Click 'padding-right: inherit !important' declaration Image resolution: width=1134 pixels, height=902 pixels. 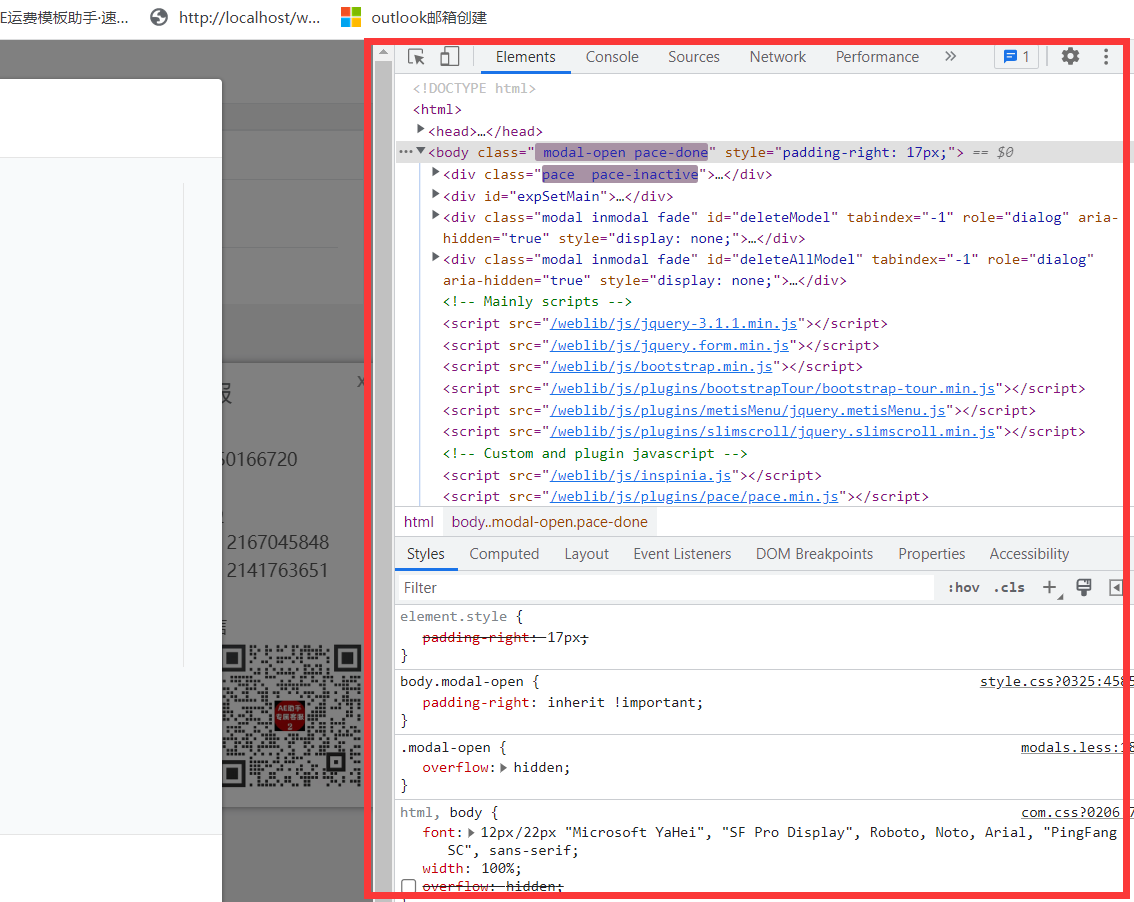coord(563,702)
